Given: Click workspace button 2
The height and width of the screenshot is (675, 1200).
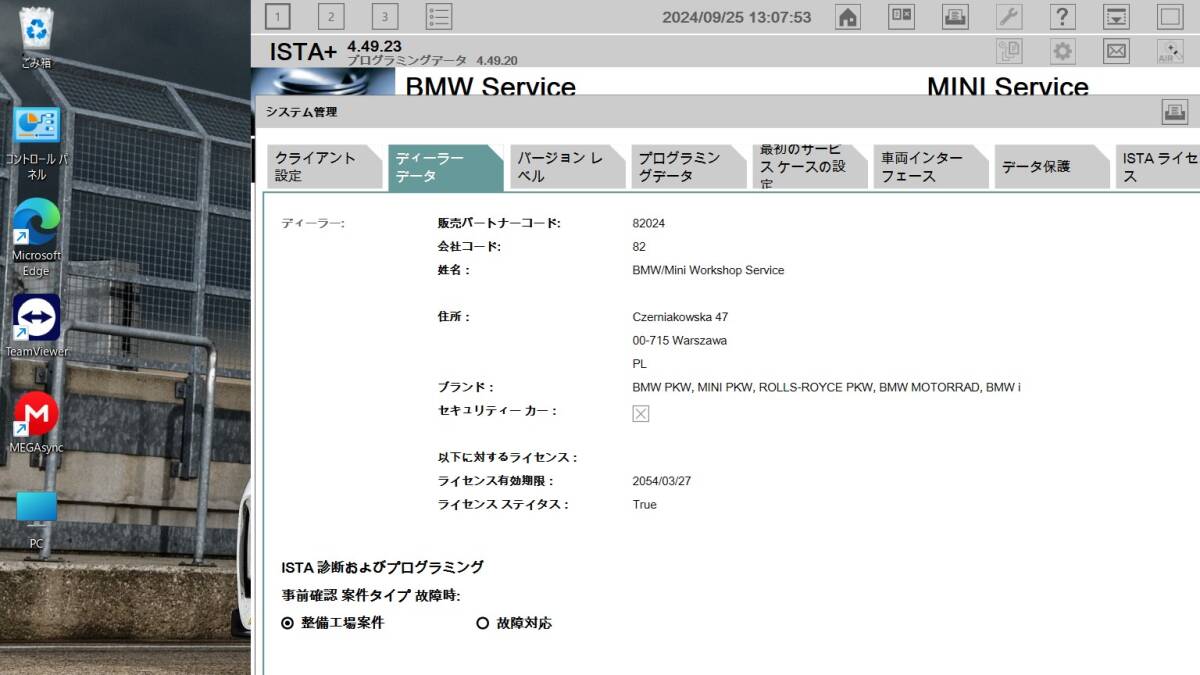Looking at the screenshot, I should click(330, 16).
